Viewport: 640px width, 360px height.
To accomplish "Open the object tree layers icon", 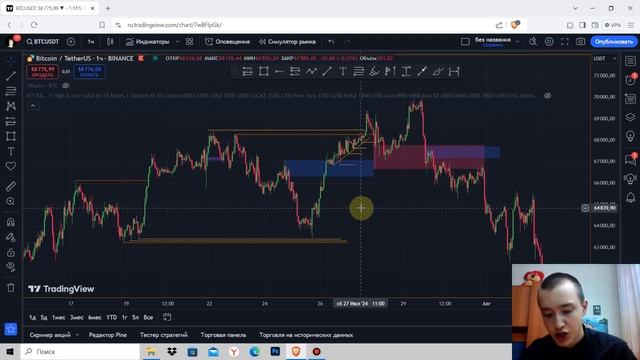I will point(630,118).
